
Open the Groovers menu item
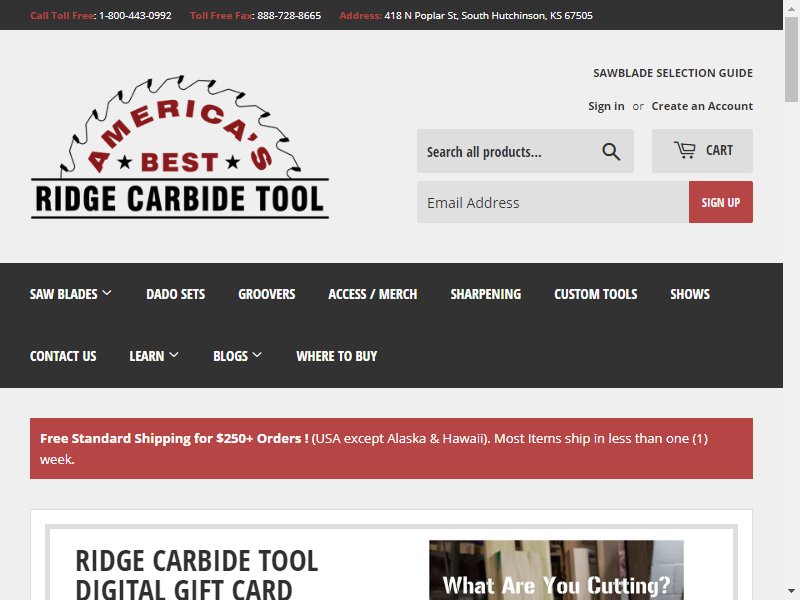point(266,294)
